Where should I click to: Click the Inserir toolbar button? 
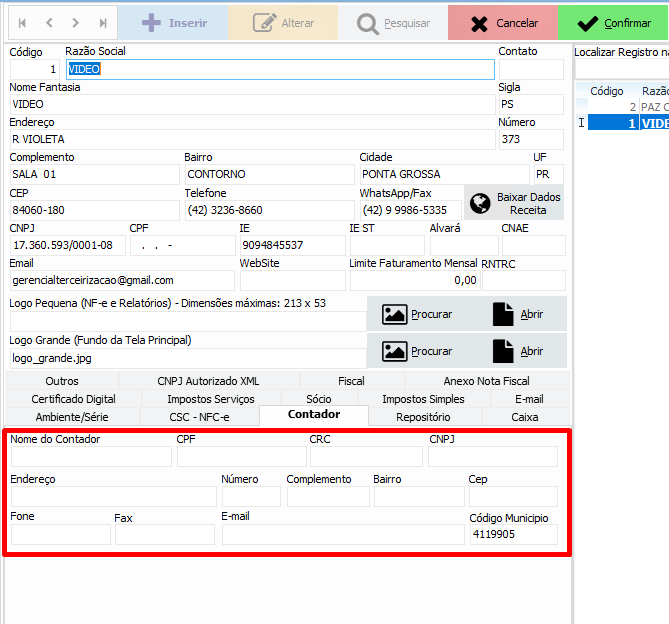coord(172,22)
